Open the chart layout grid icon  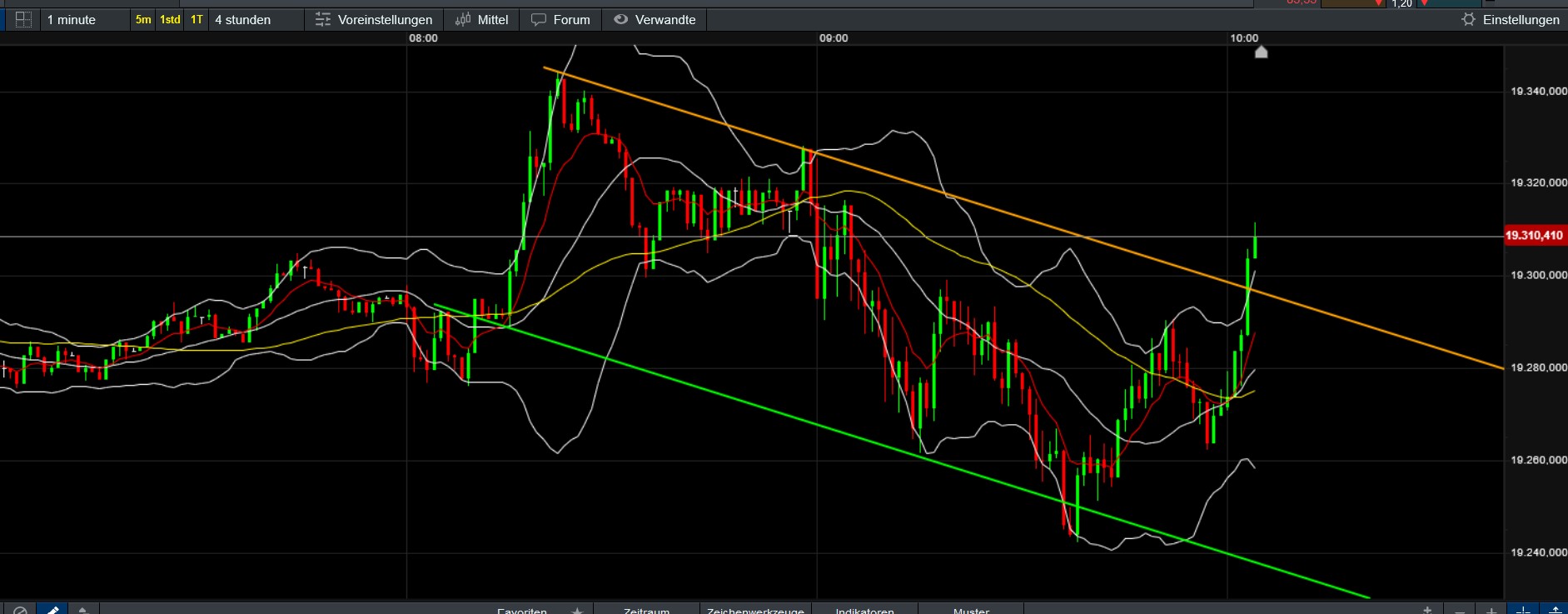[x=23, y=19]
